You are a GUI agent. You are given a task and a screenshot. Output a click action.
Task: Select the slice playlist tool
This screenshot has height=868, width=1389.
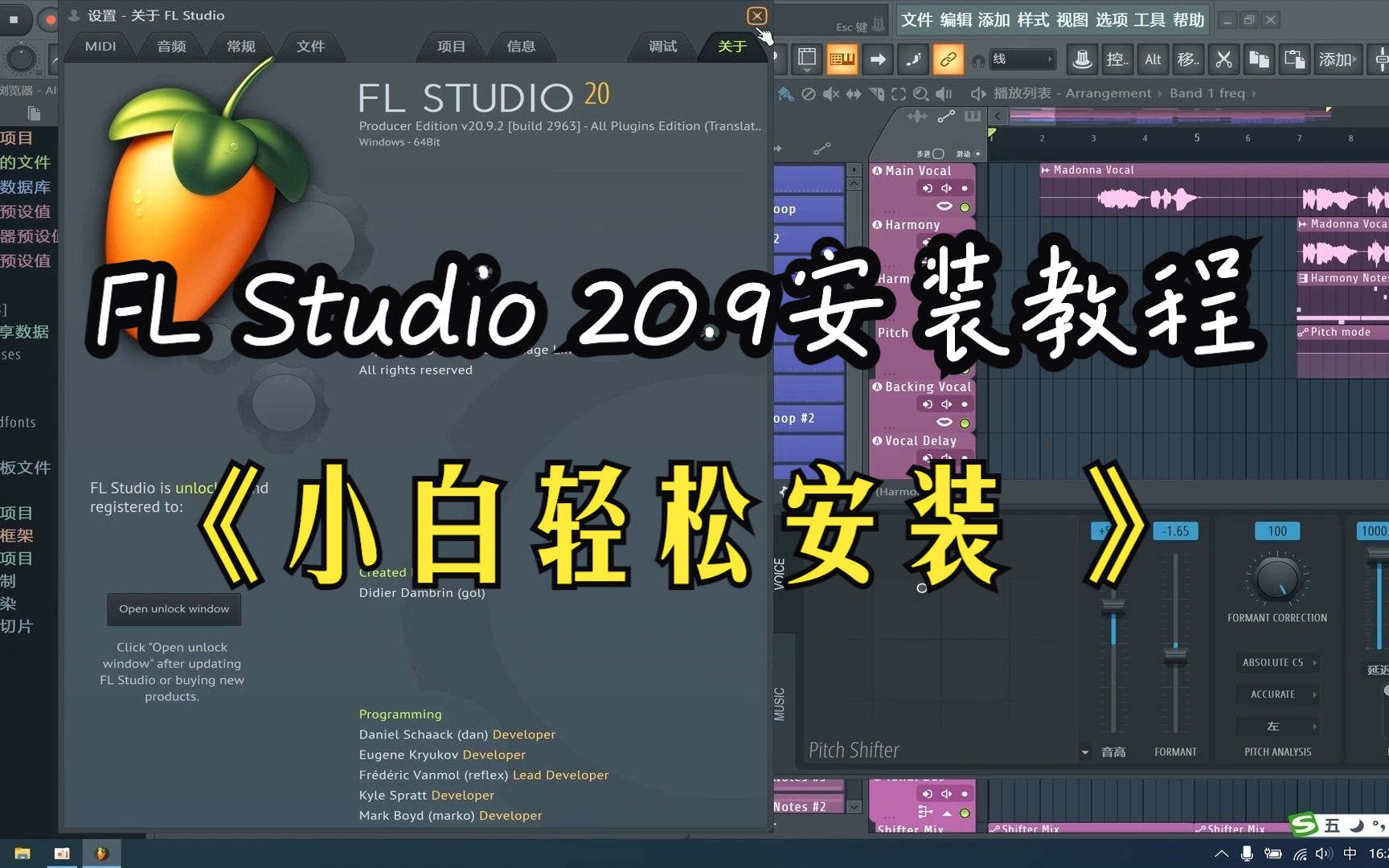point(876,94)
